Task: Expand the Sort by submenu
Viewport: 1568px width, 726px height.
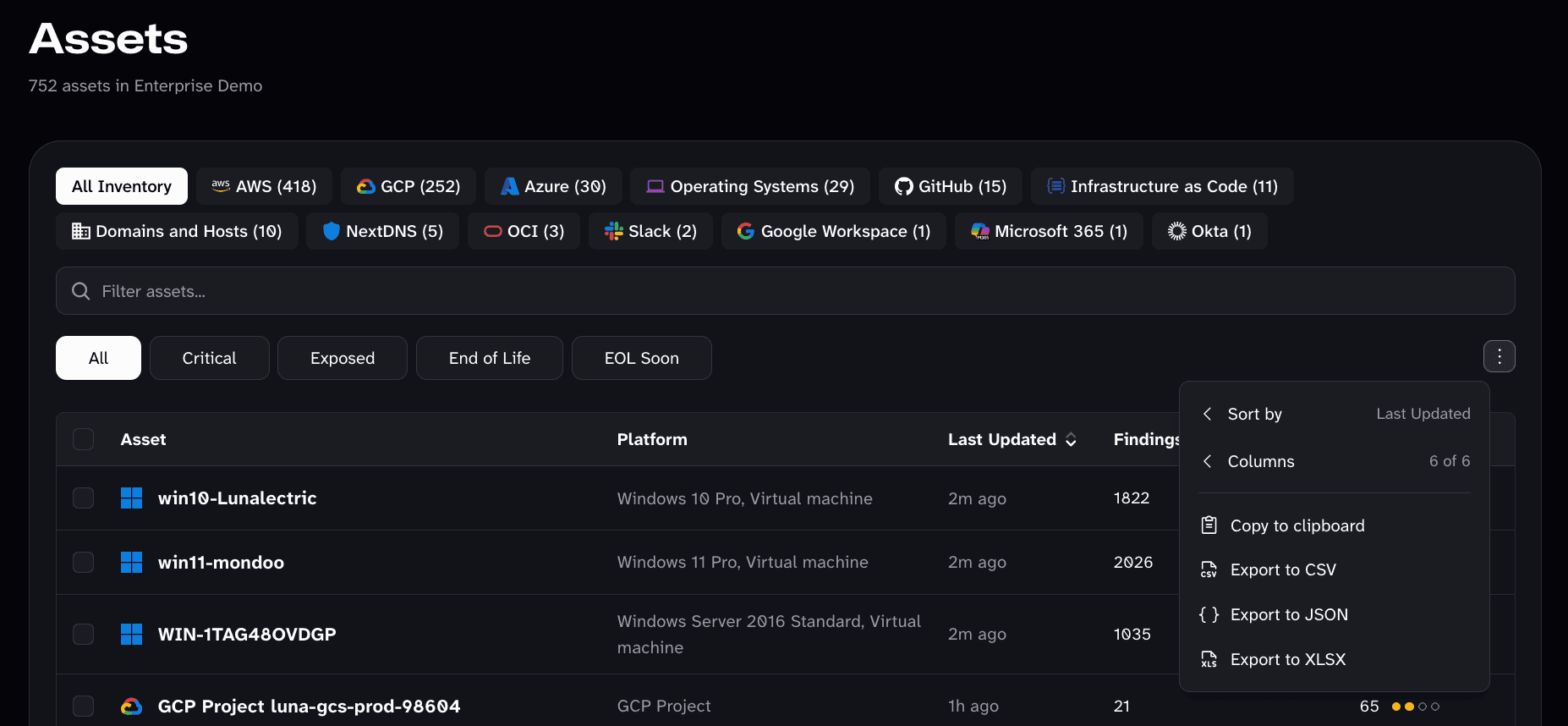Action: point(1335,414)
